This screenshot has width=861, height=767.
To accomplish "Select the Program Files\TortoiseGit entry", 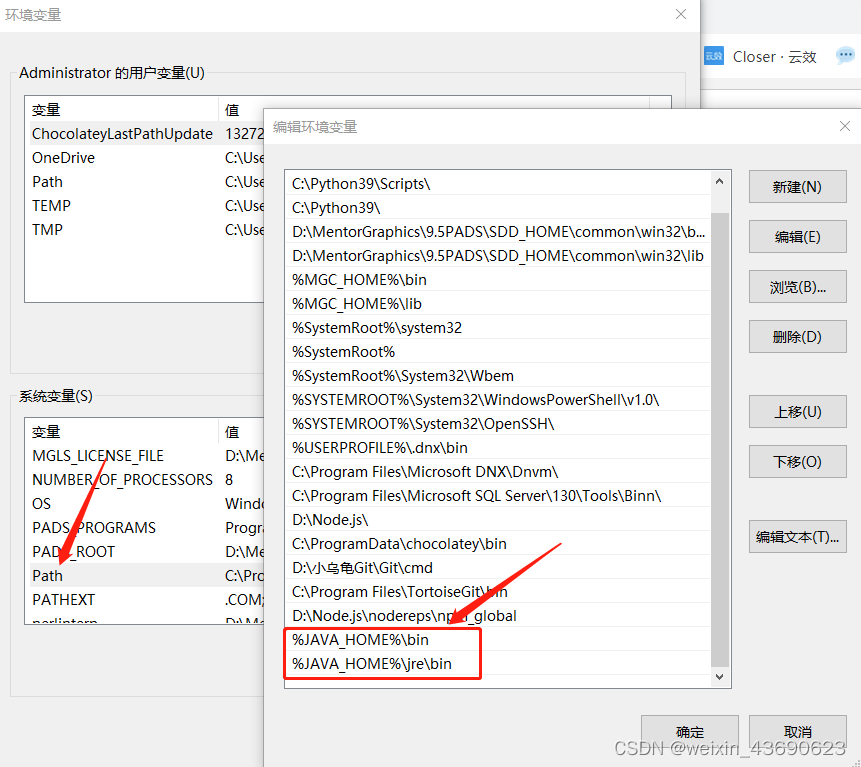I will pyautogui.click(x=498, y=592).
